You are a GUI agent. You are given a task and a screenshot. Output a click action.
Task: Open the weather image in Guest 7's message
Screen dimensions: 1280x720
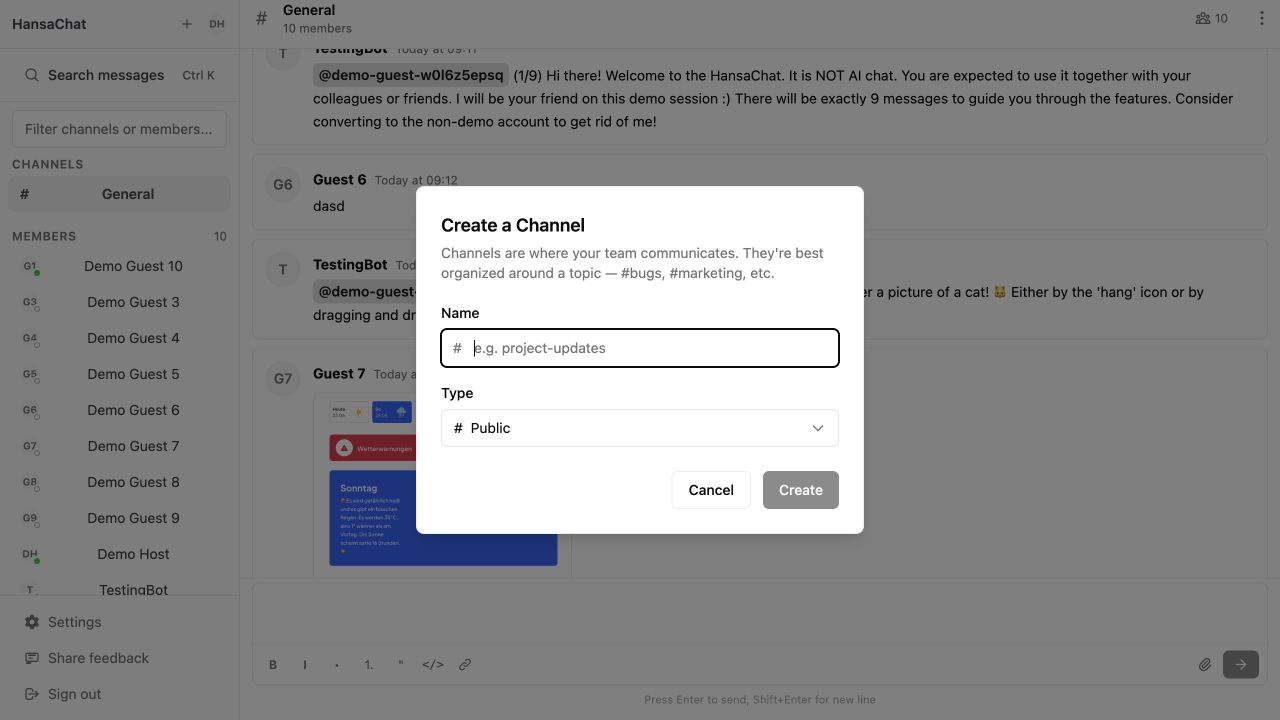443,486
